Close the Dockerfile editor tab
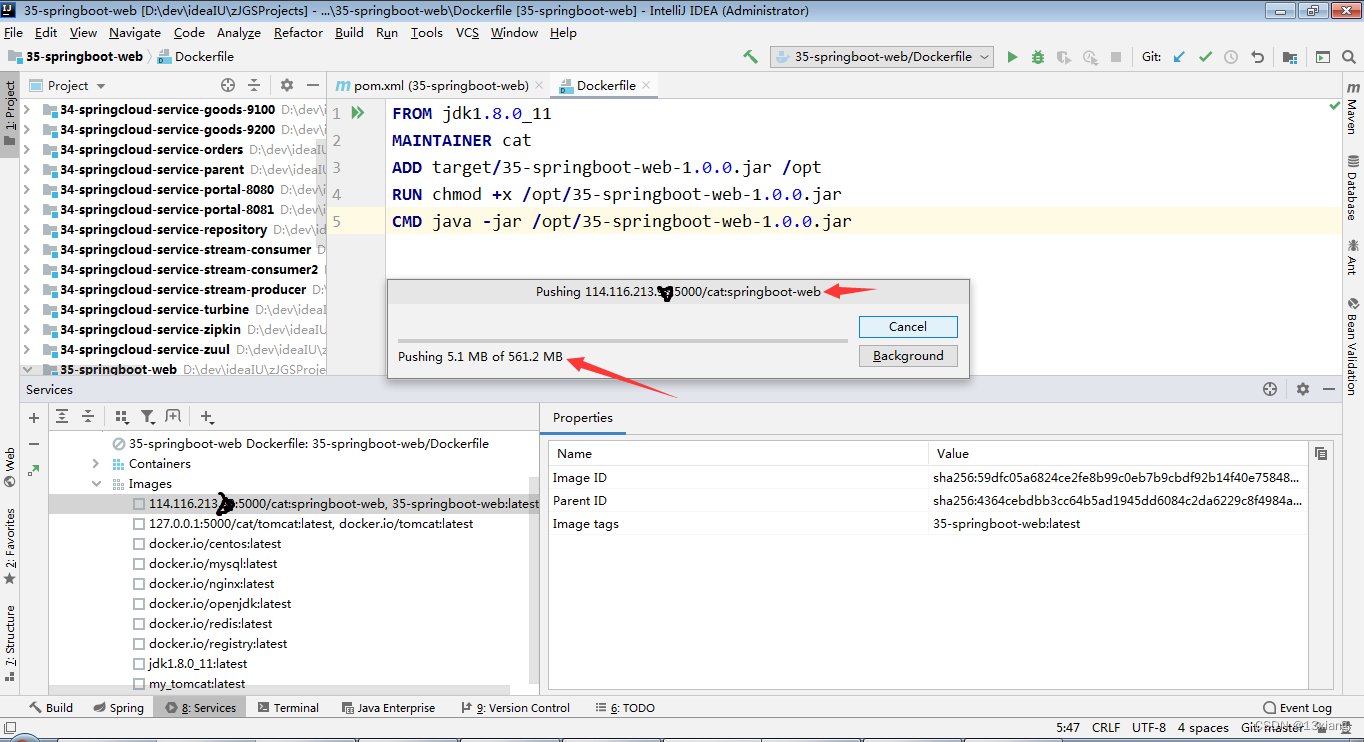 click(646, 85)
